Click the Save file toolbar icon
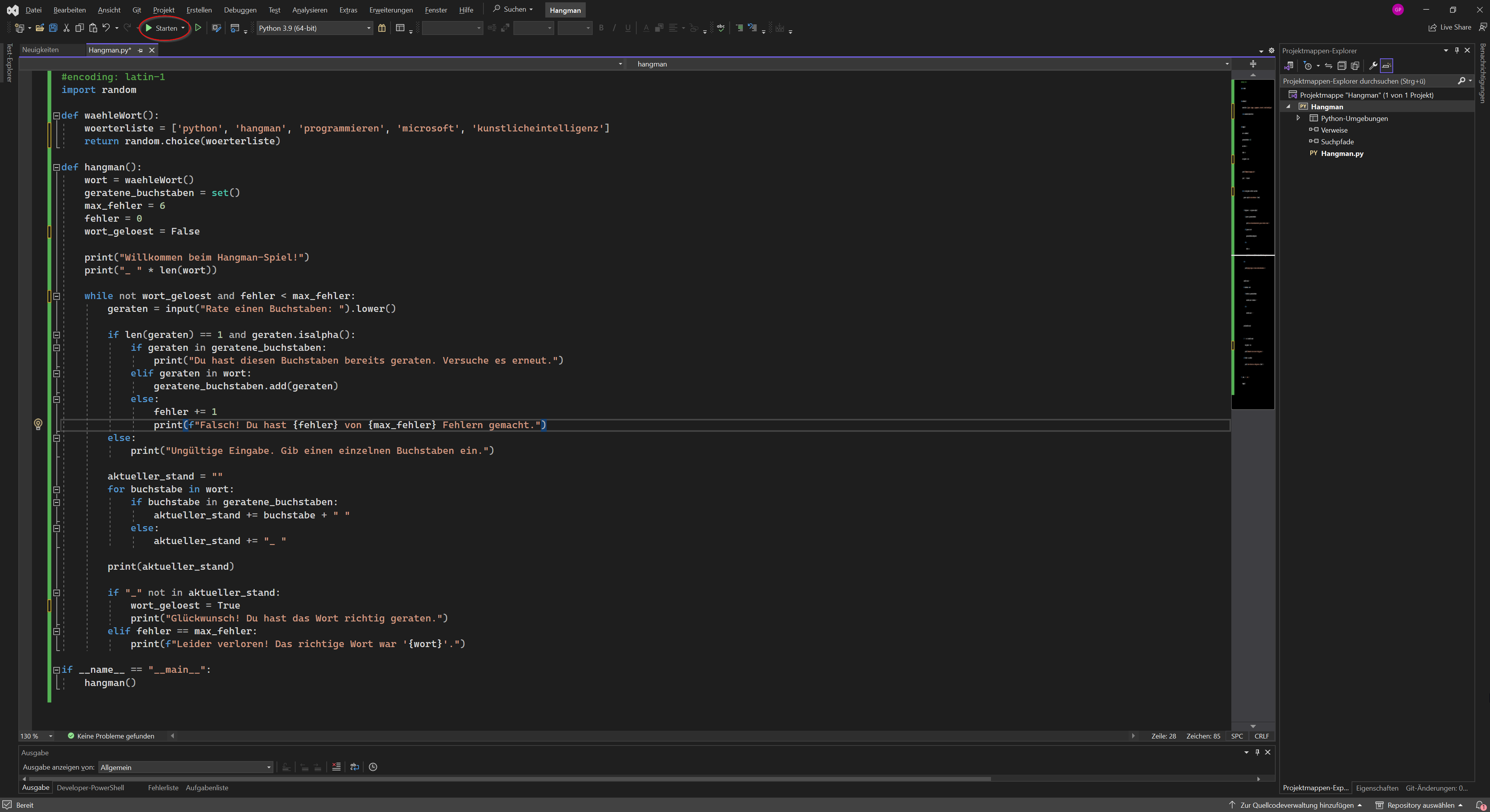 click(53, 28)
